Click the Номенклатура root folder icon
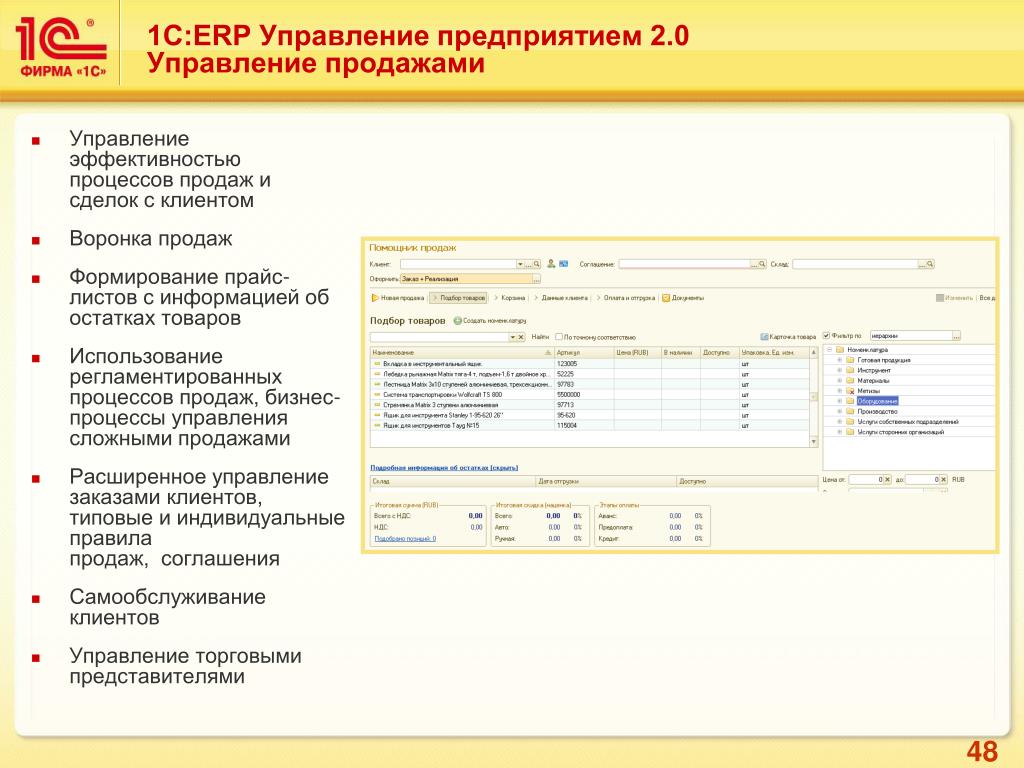Image resolution: width=1024 pixels, height=768 pixels. pyautogui.click(x=840, y=349)
